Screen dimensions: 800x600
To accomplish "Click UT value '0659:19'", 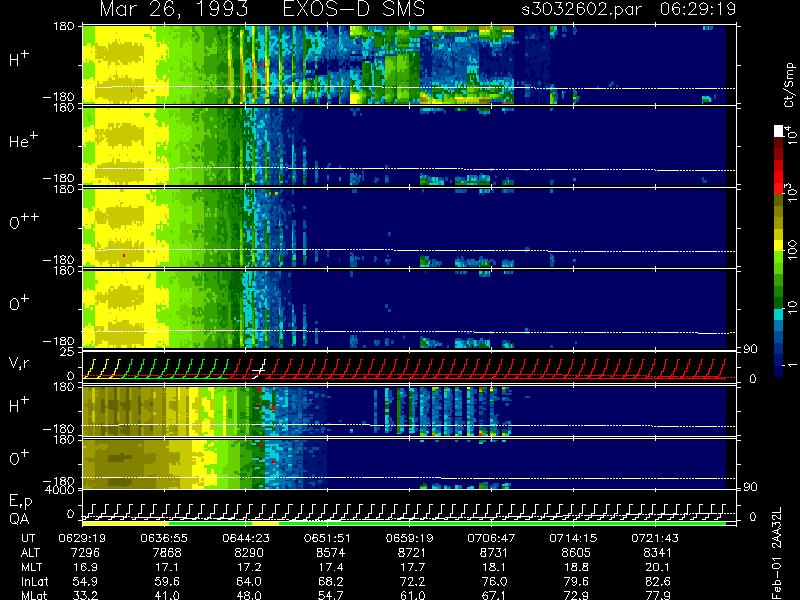I will coord(409,538).
